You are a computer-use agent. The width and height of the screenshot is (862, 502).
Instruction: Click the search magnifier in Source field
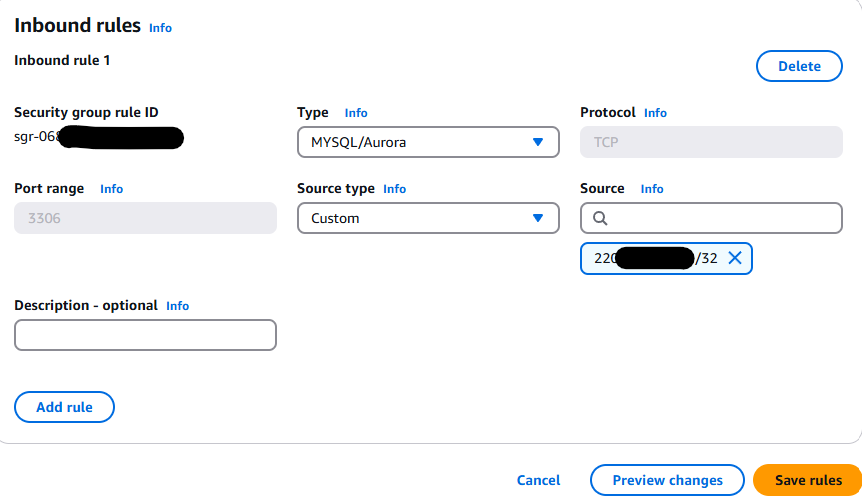coord(599,218)
